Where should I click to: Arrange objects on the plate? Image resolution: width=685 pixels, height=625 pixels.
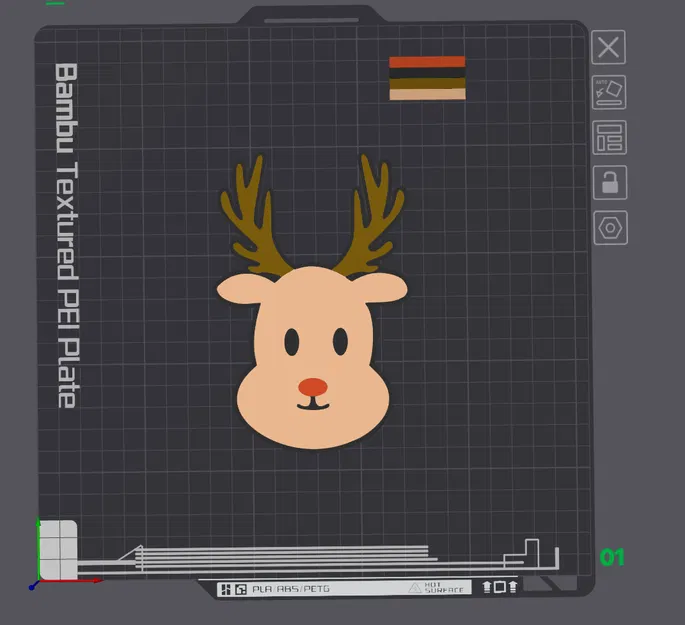pos(609,138)
